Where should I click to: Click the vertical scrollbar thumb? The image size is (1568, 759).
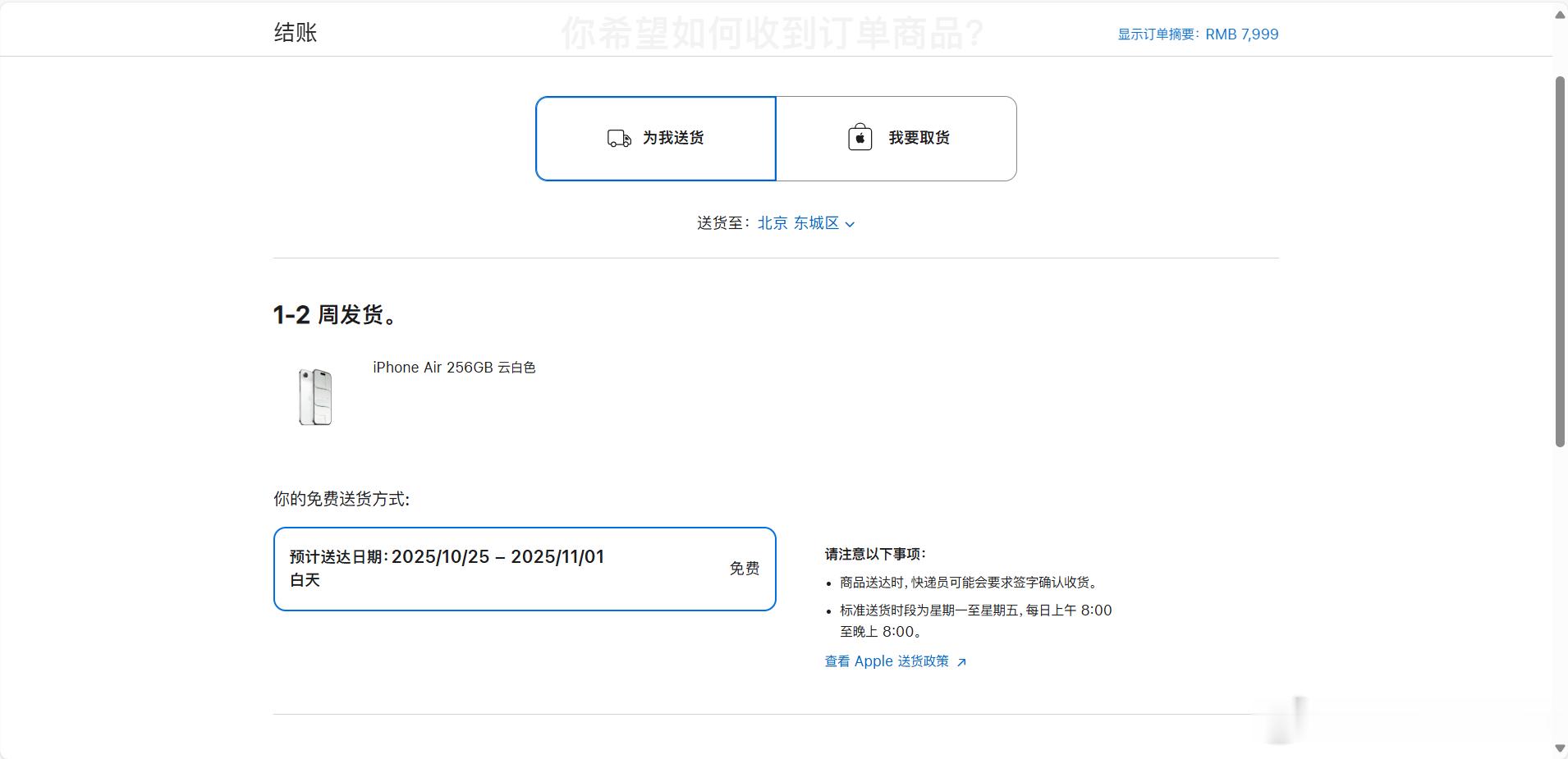1560,262
